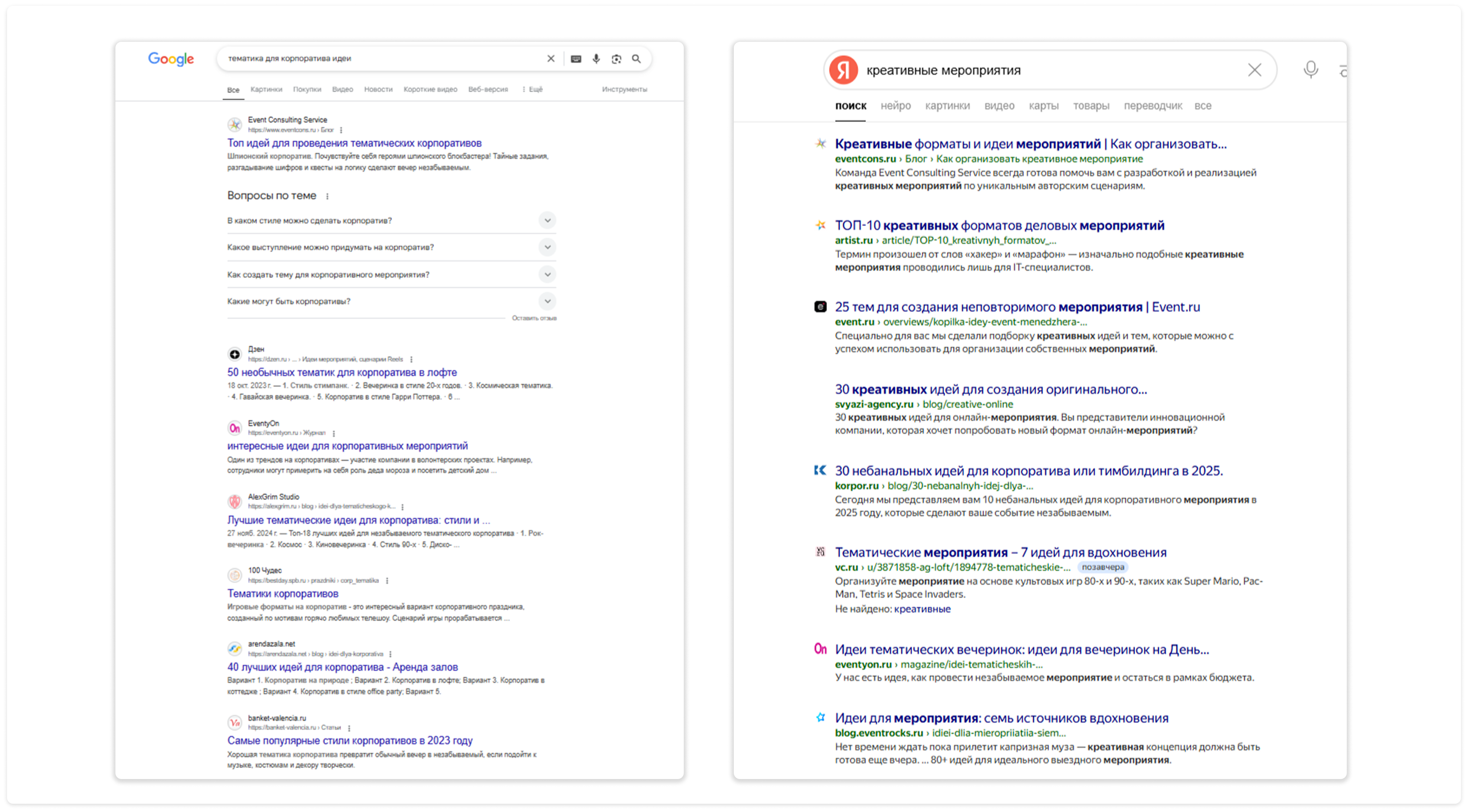Clear the Google search query
The height and width of the screenshot is (812, 1468).
coord(551,59)
